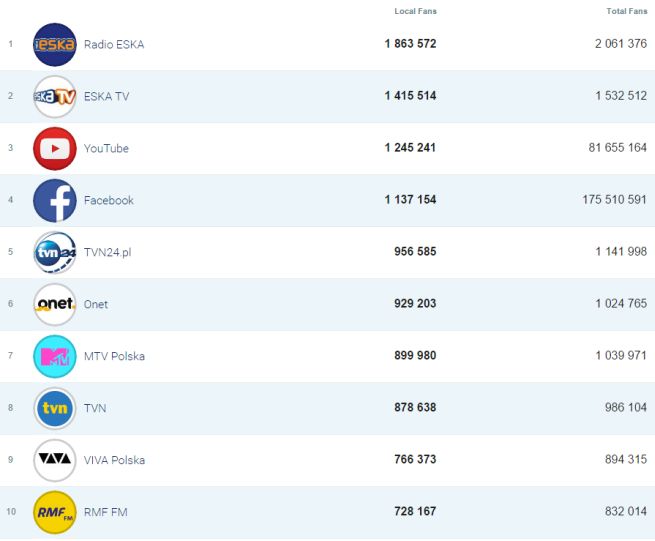Open the VIVA Polska name link
The image size is (655, 541).
114,461
